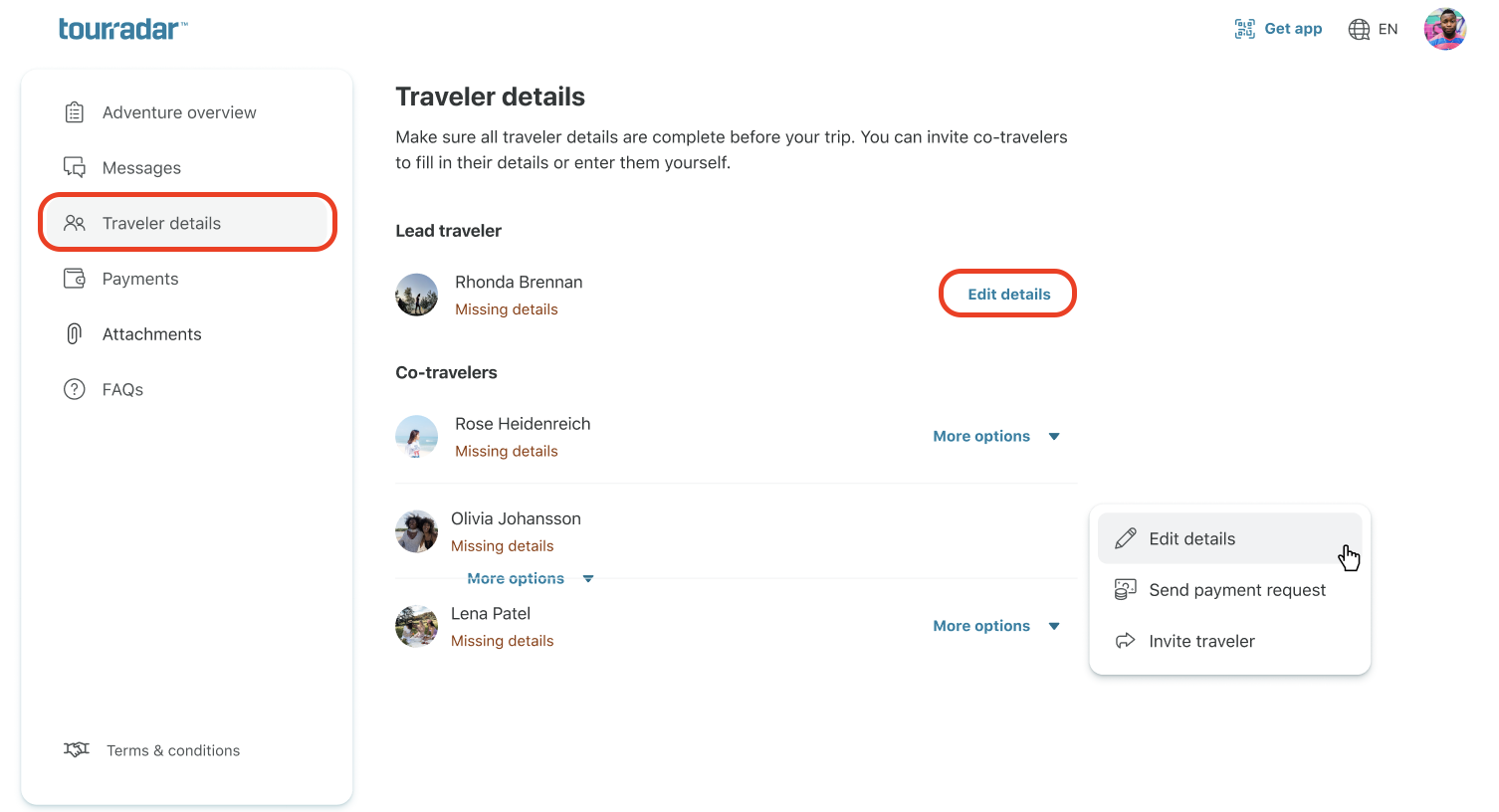This screenshot has width=1499, height=812.
Task: Open Messages via the chat bubble icon
Action: coord(75,167)
